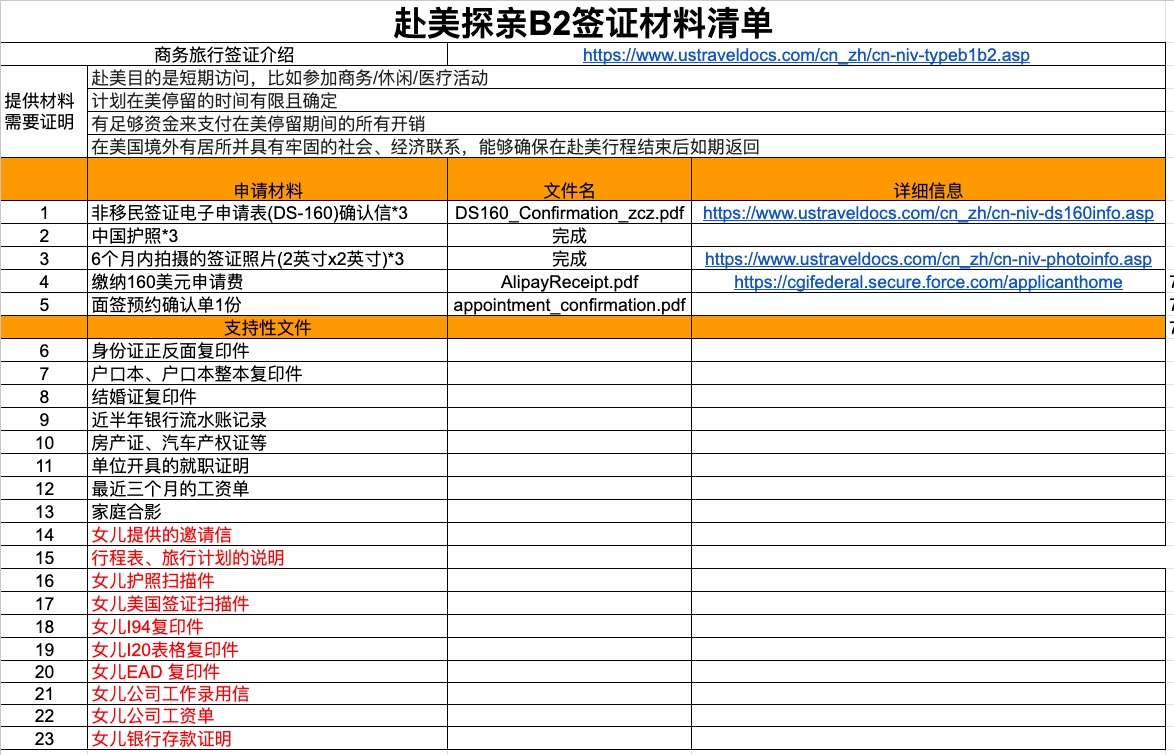Select cell 缴纳160美元申请费
The image size is (1174, 755).
(x=267, y=282)
